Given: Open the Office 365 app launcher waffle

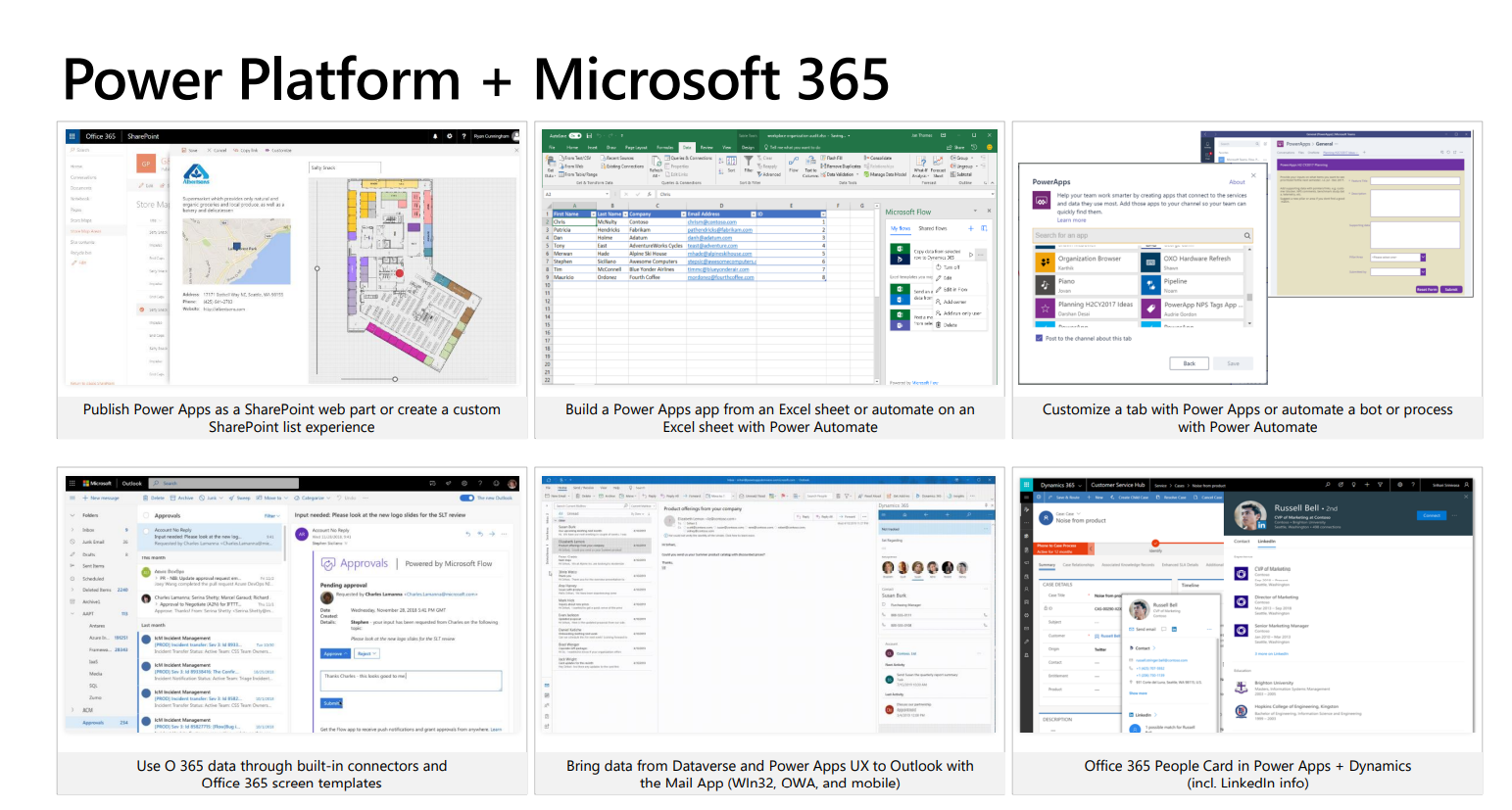Looking at the screenshot, I should [72, 136].
